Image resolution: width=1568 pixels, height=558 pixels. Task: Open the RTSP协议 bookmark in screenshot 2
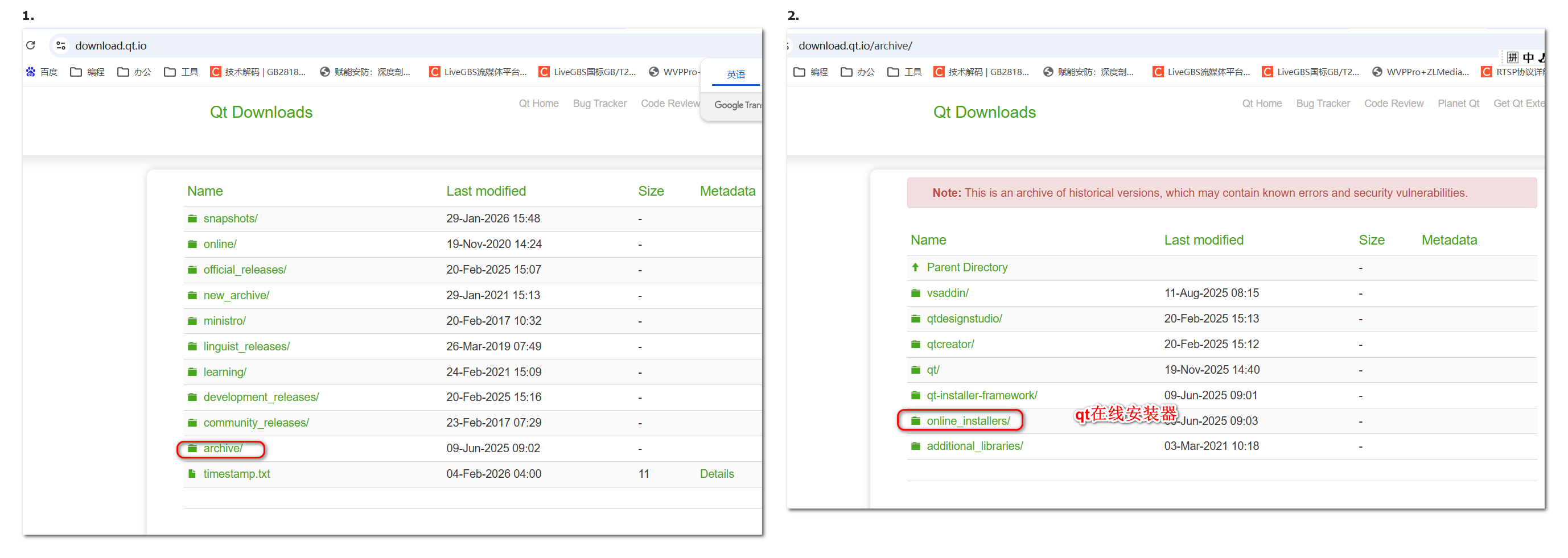pyautogui.click(x=1512, y=72)
